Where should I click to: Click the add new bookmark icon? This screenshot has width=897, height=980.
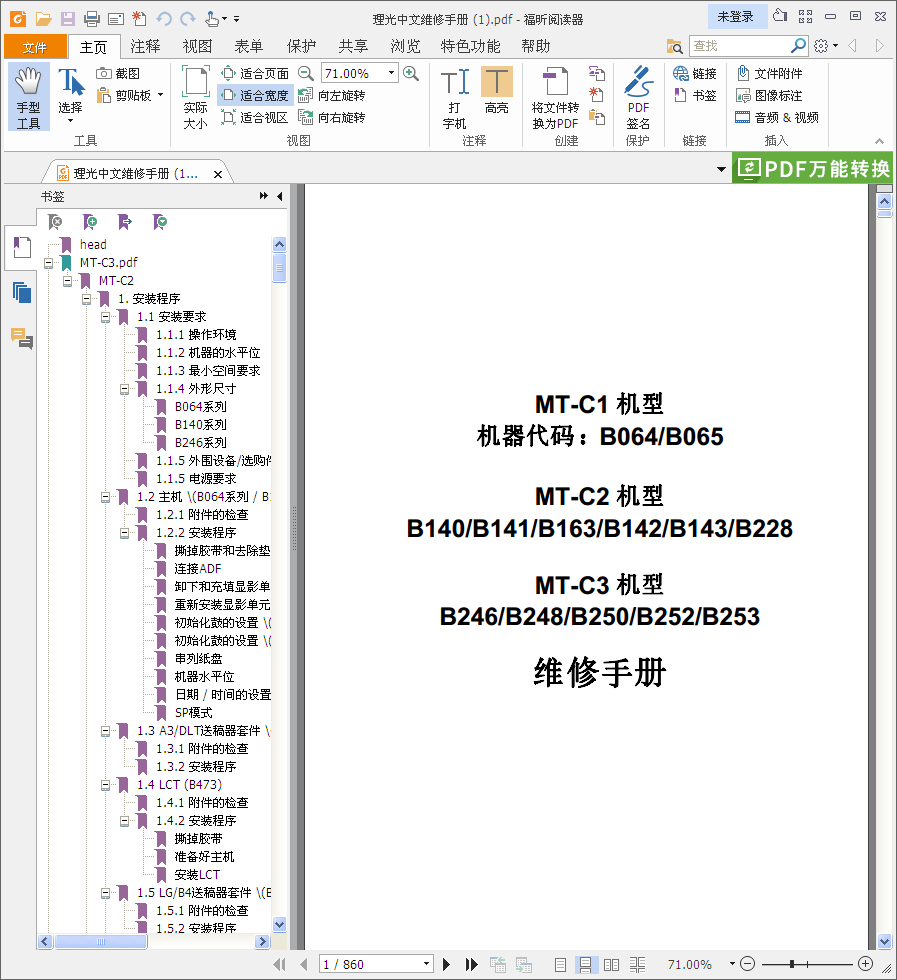tap(90, 222)
